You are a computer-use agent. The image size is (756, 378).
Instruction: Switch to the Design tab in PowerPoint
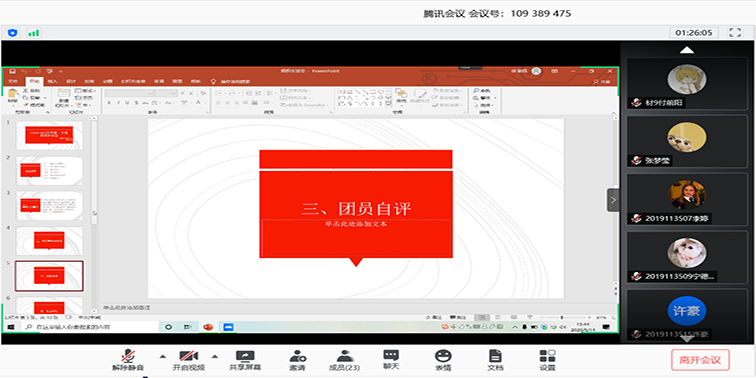(71, 81)
